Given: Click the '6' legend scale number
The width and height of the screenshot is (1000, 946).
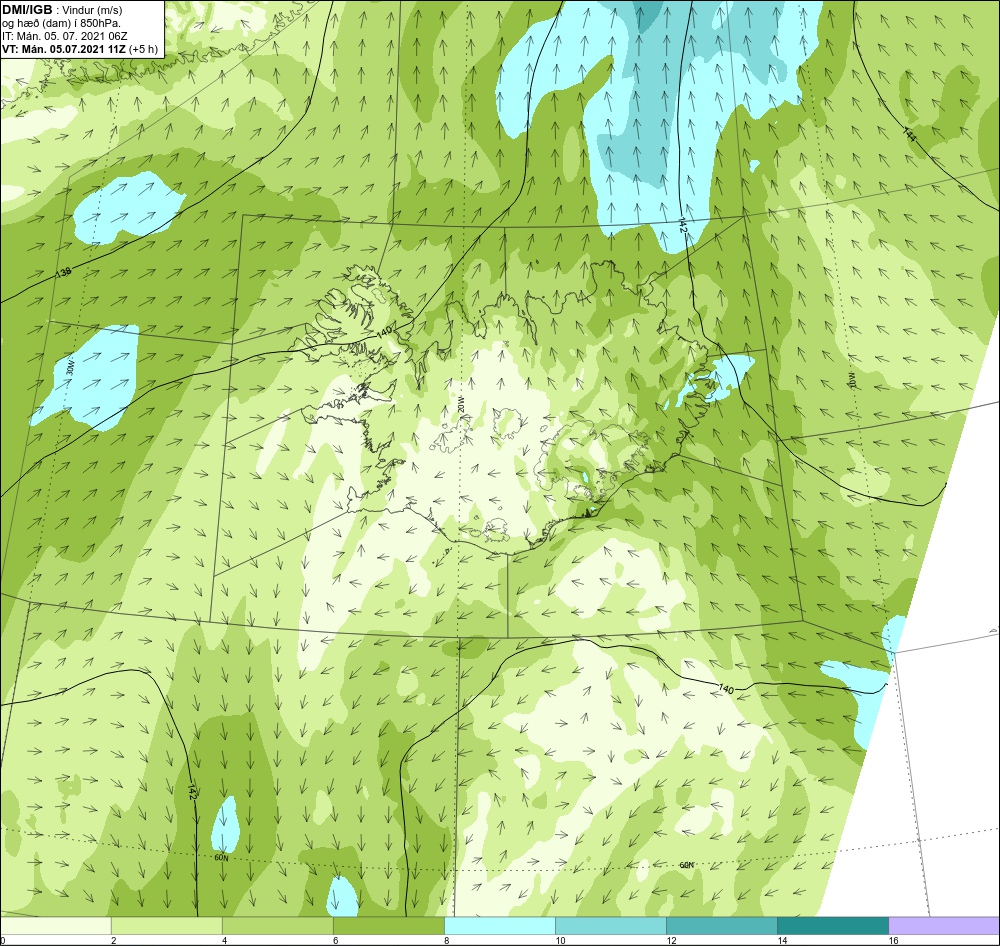Looking at the screenshot, I should tap(335, 940).
